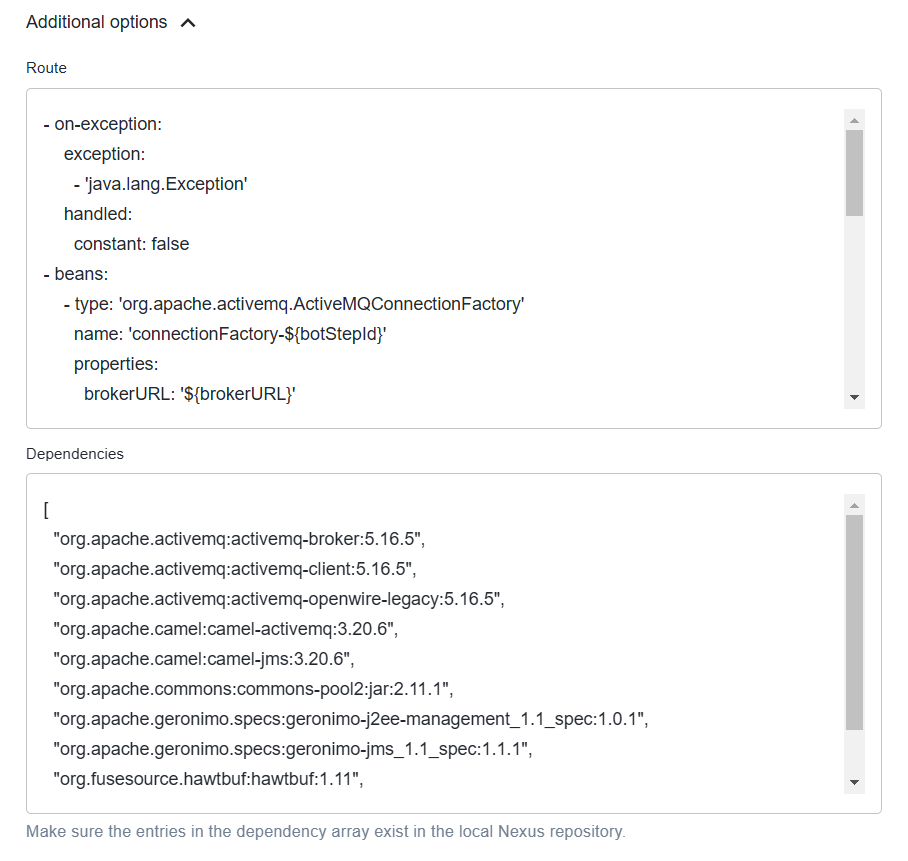Click the camel-activemq:3.20.6 dependency line

226,629
